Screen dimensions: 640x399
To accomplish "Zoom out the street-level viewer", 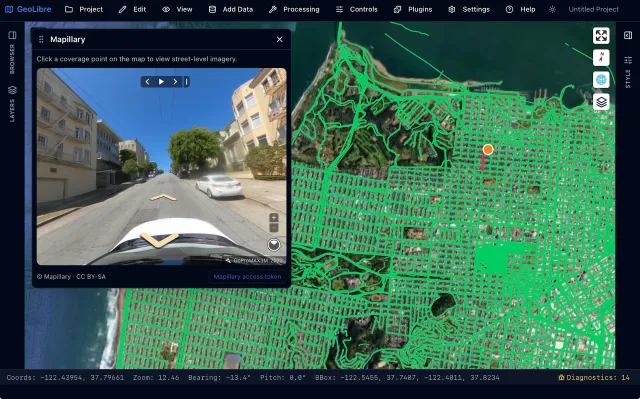I will pos(274,228).
